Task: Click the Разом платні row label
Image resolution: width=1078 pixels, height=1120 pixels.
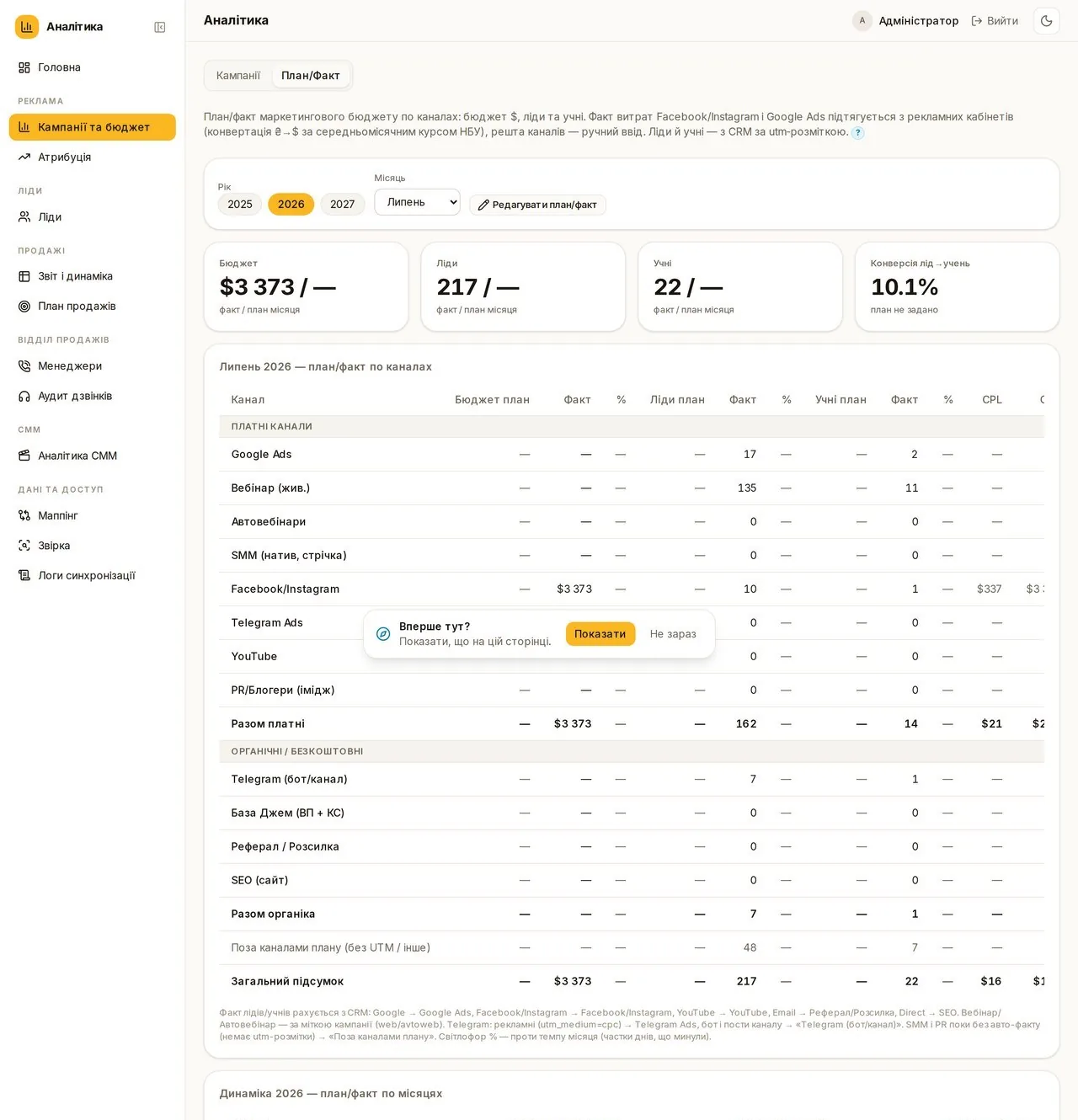Action: point(268,724)
